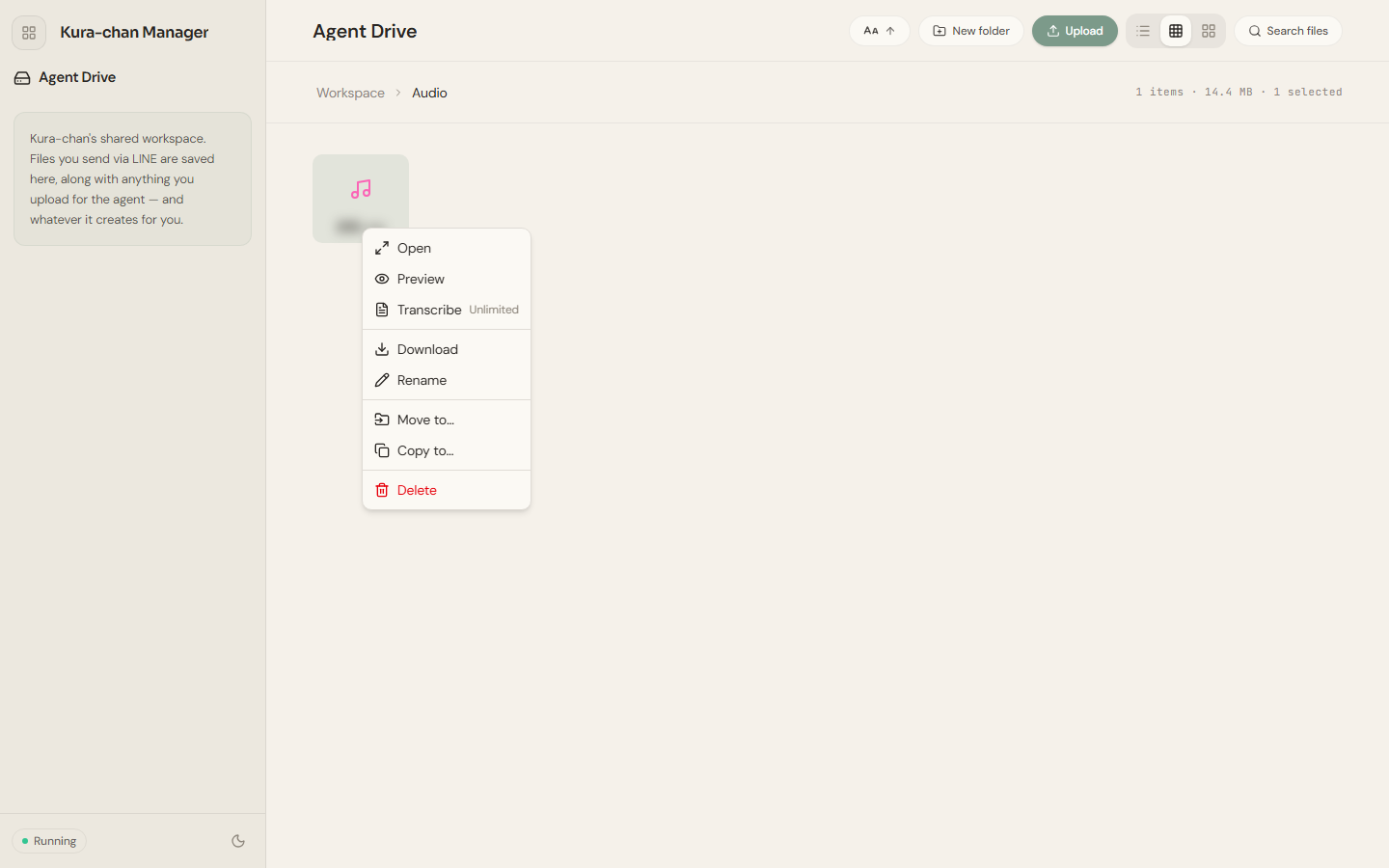Choose Transcribe from the context menu
The width and height of the screenshot is (1389, 868).
pos(447,310)
